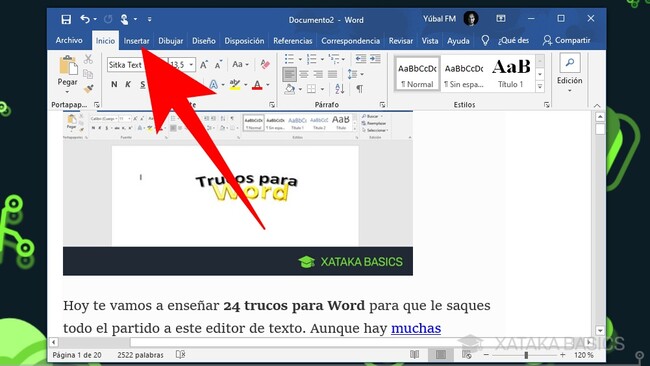The height and width of the screenshot is (366, 650).
Task: Apply the Título 1 style
Action: pos(511,74)
